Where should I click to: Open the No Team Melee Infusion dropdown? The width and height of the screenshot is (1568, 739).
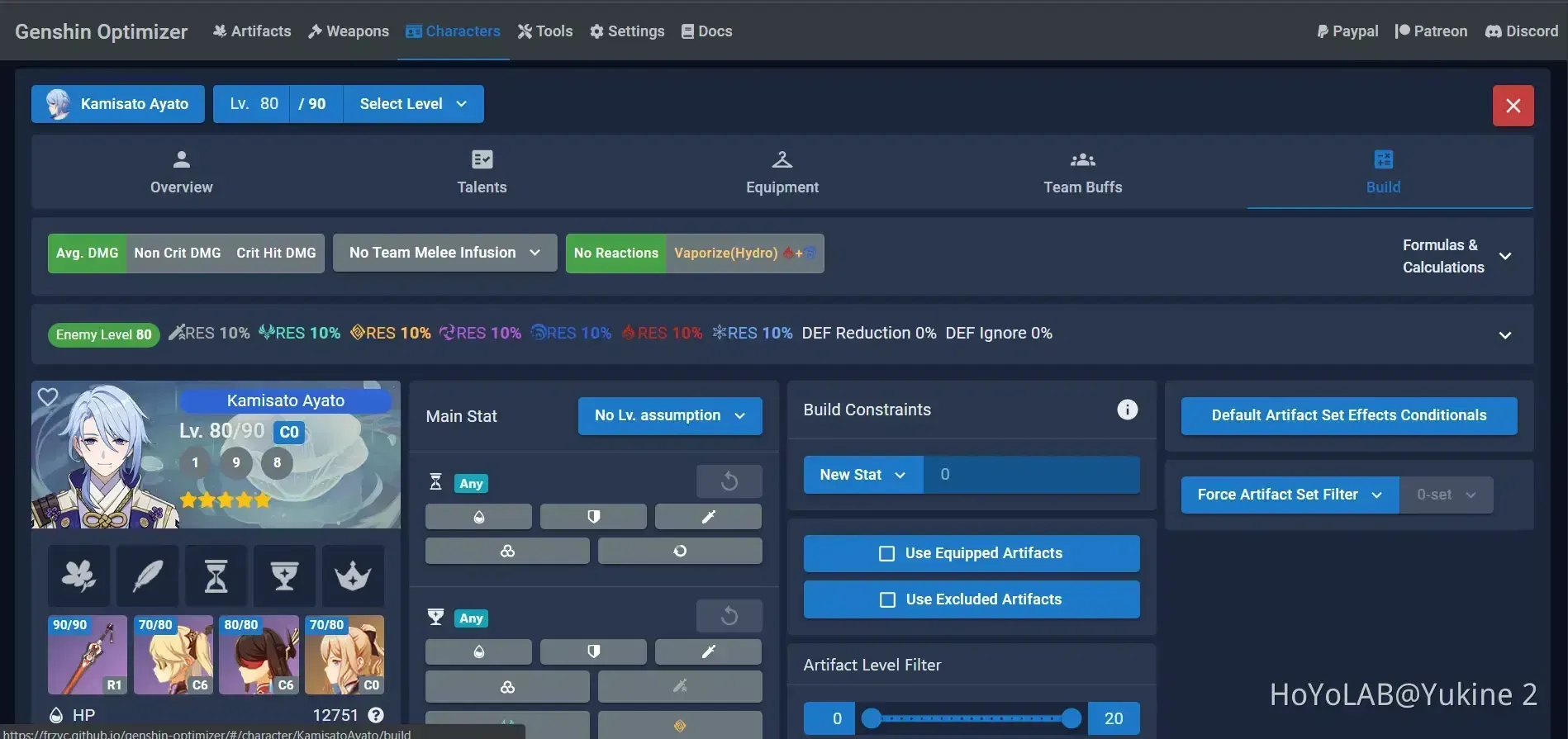(444, 253)
